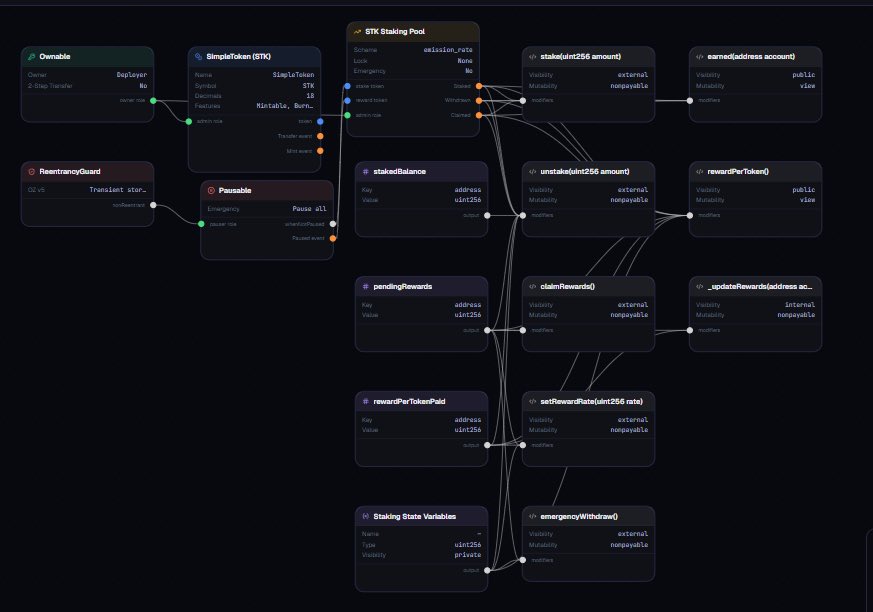The image size is (873, 612).
Task: Click the modifiers port on _updateRewards
Action: point(690,330)
